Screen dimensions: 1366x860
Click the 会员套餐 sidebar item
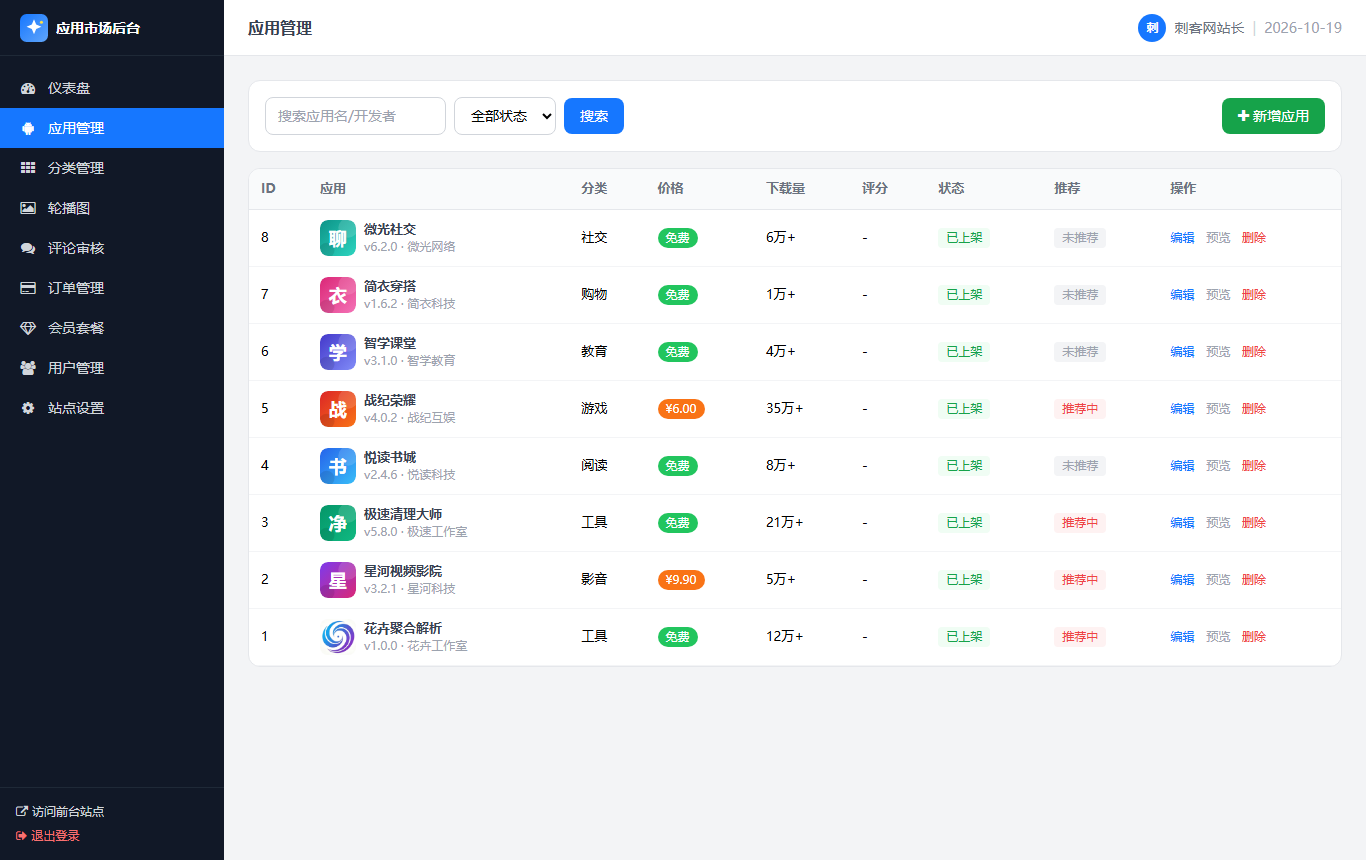(112, 328)
